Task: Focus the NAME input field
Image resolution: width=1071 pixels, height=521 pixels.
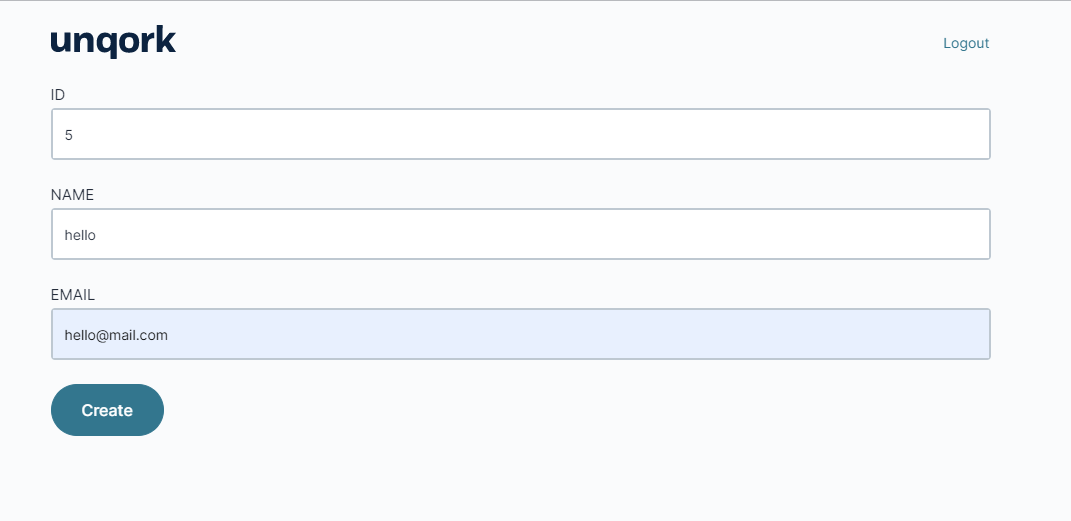Action: point(520,234)
